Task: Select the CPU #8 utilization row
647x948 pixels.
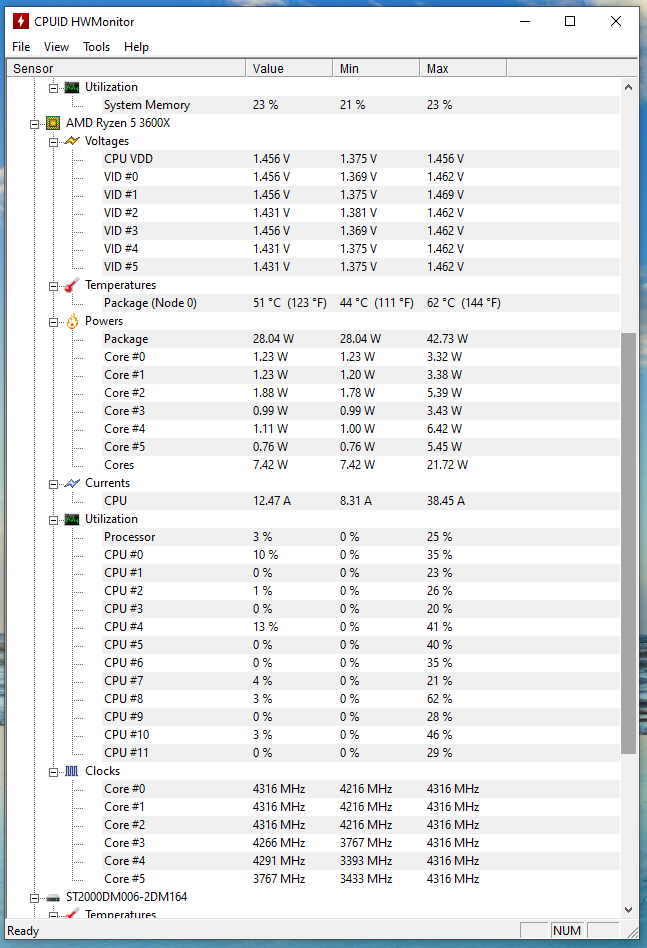Action: 361,699
